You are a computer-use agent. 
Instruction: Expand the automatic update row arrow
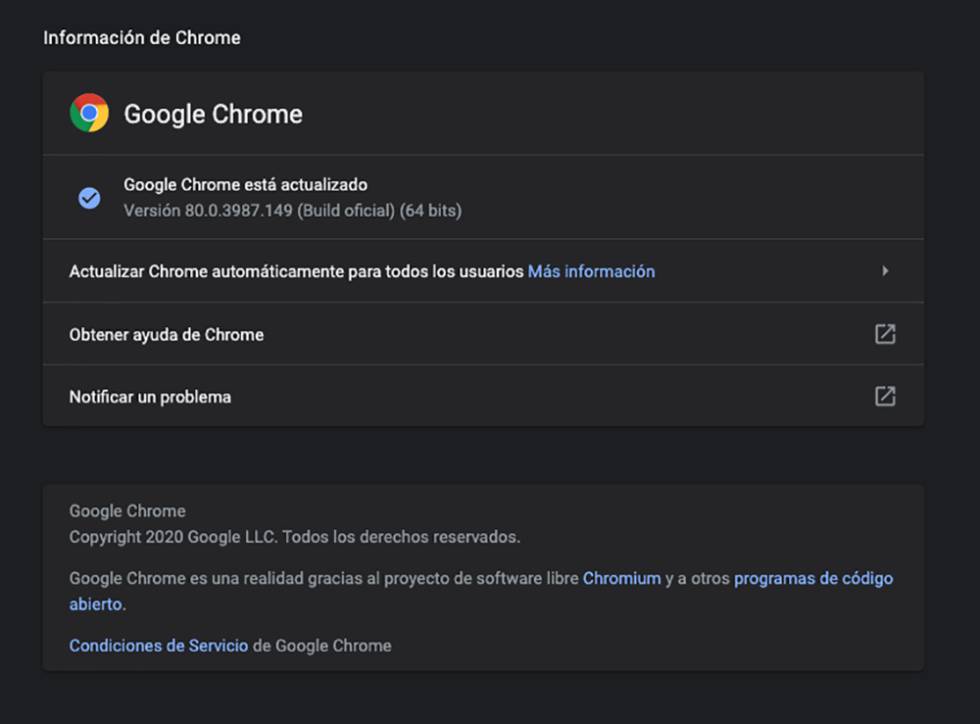tap(885, 271)
